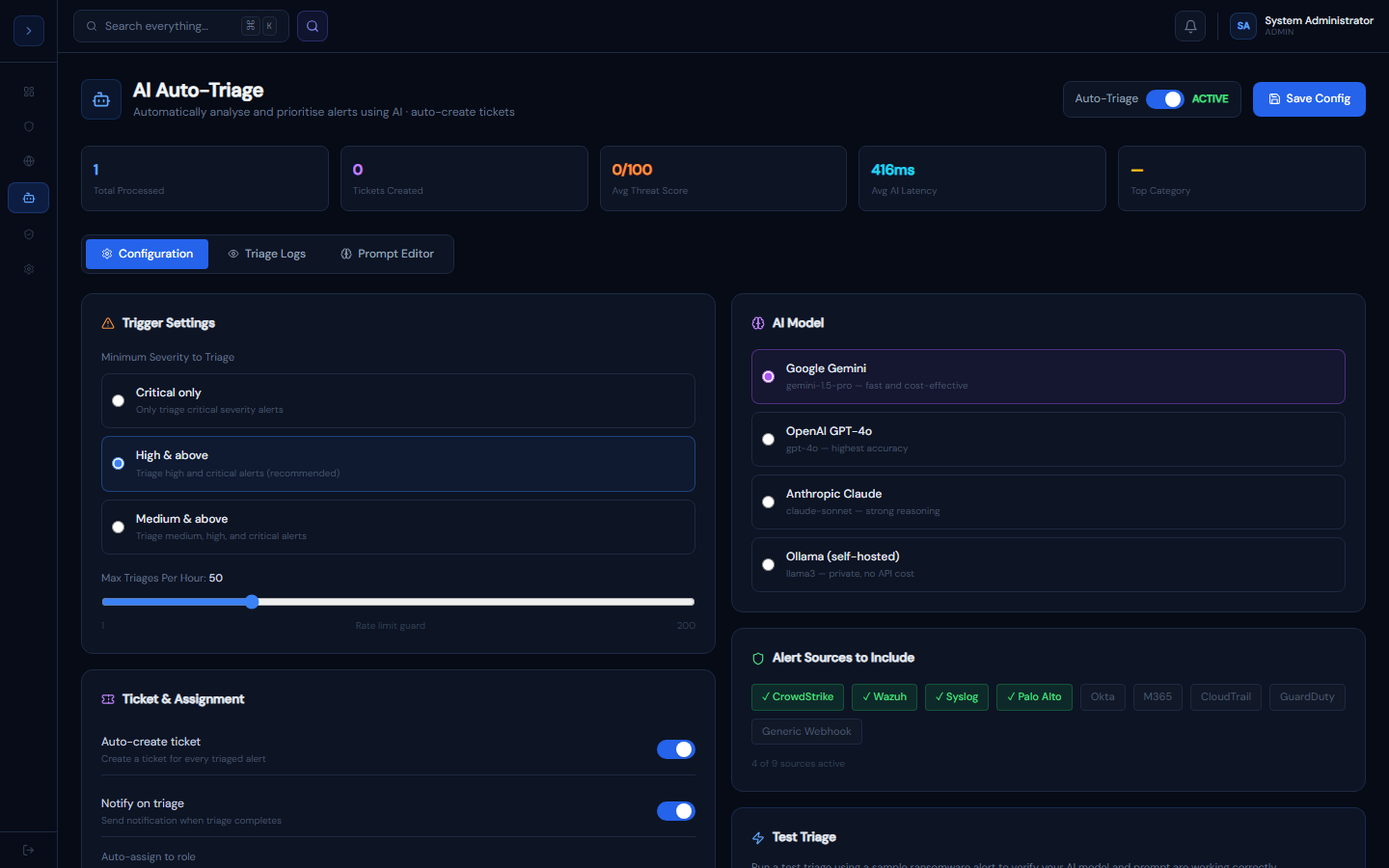Deselect the CrowdStrike alert source
This screenshot has height=868, width=1389.
(x=798, y=697)
